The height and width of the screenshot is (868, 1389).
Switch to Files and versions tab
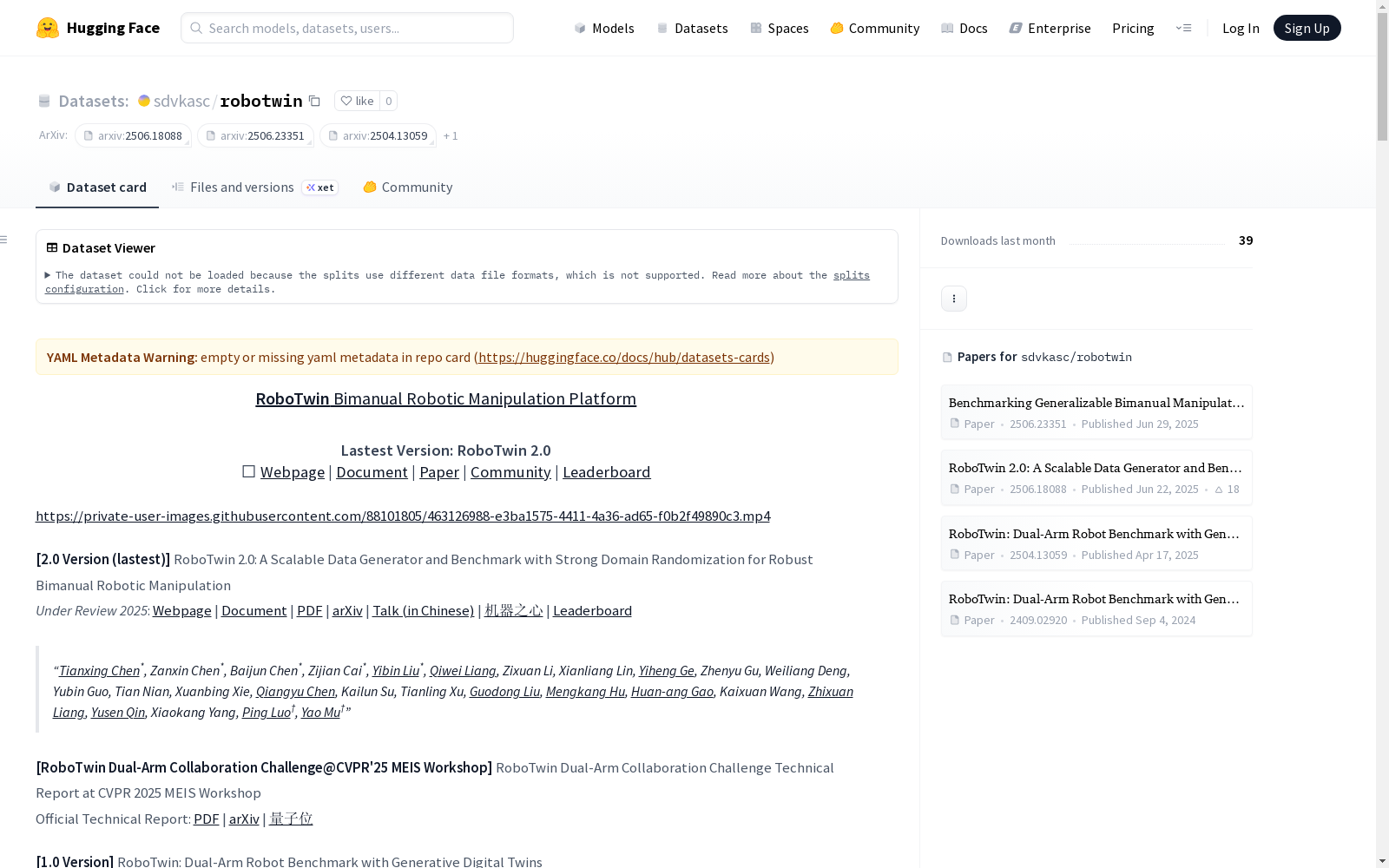[x=254, y=187]
